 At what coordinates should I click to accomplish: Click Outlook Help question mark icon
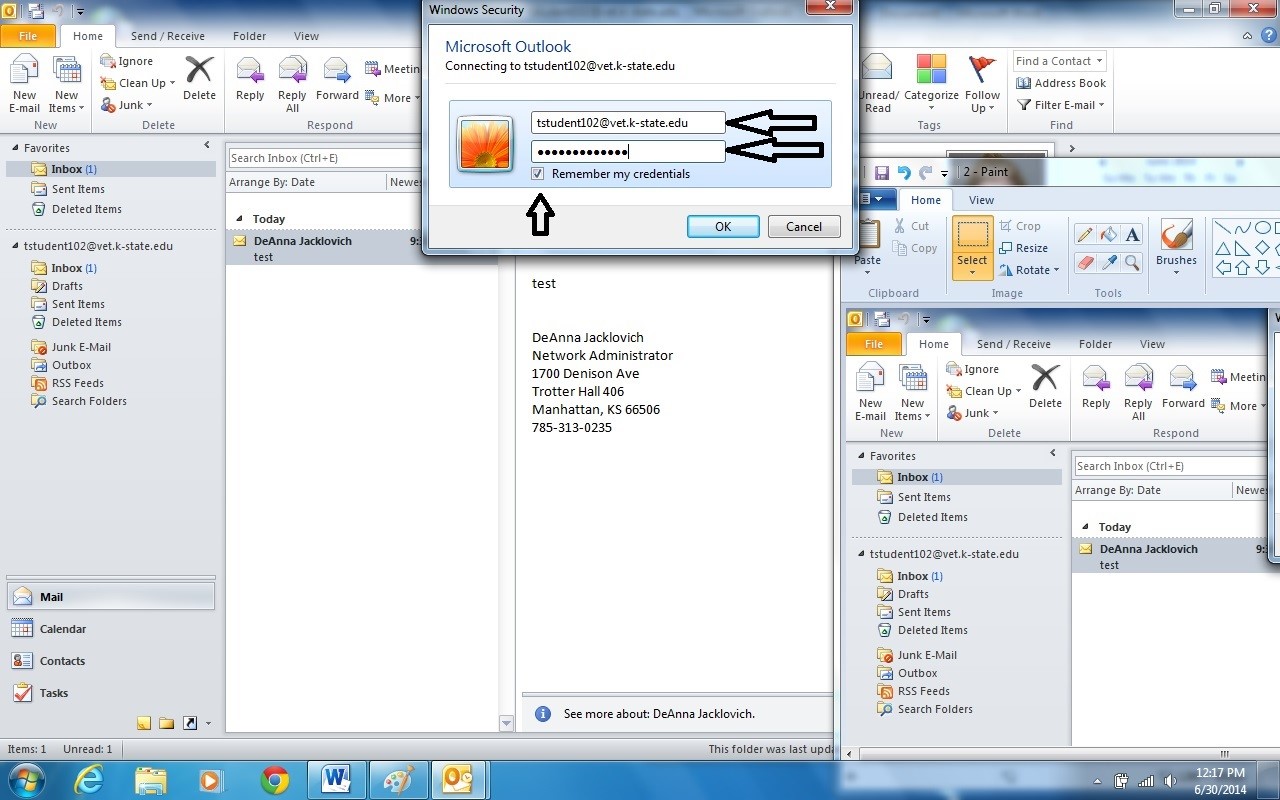coord(1267,36)
